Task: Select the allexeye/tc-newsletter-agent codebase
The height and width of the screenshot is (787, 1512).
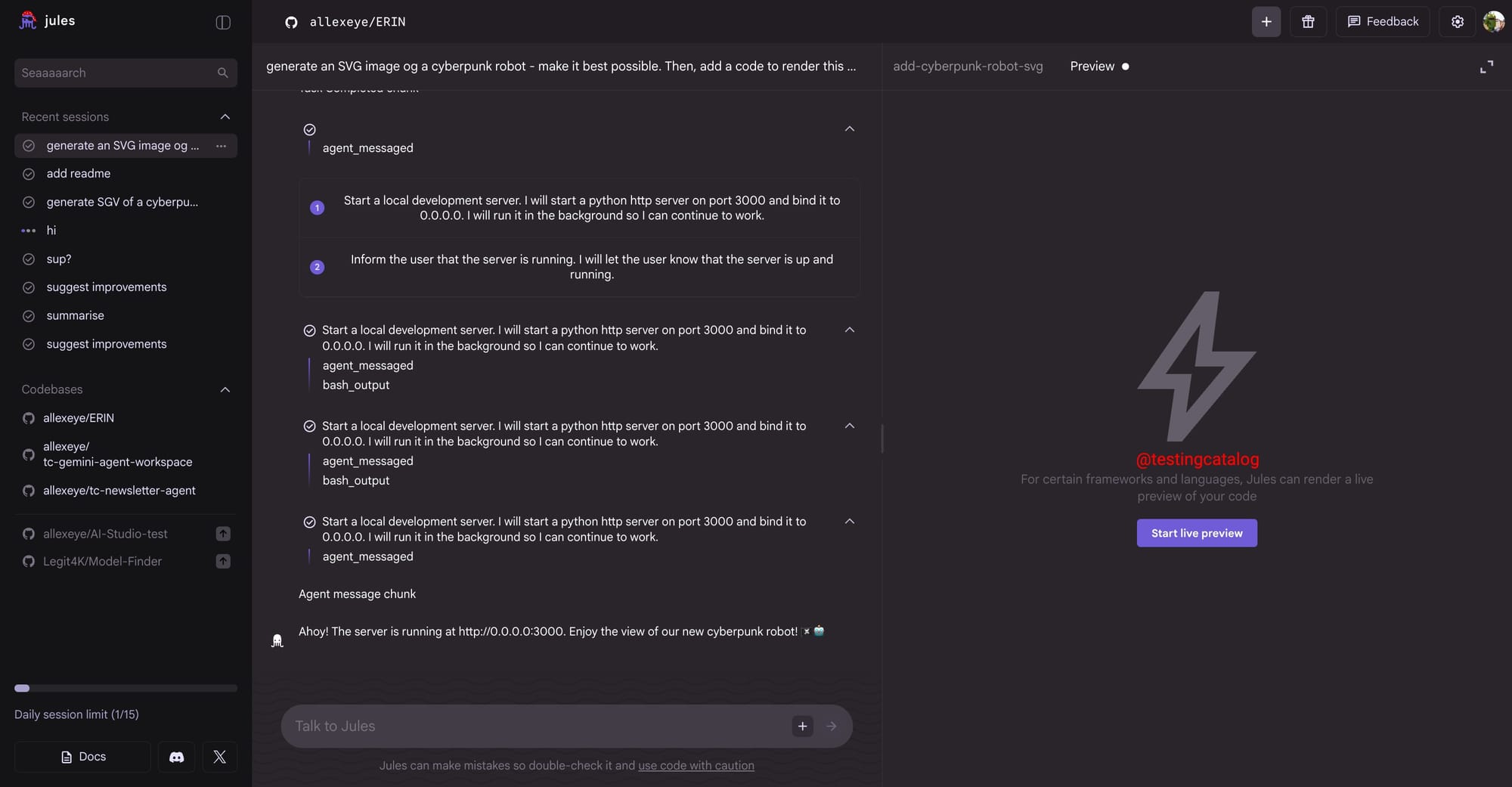Action: (119, 491)
